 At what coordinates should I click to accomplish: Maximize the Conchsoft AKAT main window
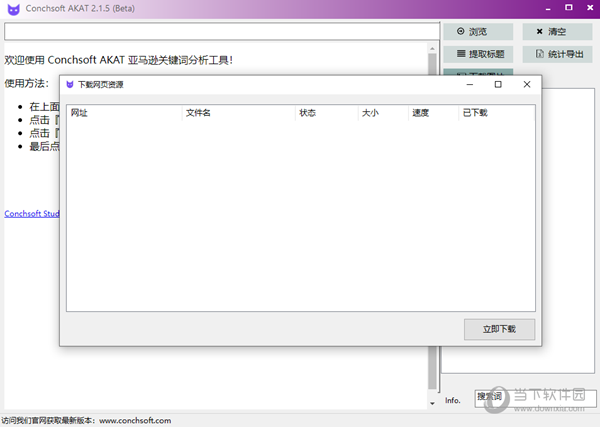(569, 8)
